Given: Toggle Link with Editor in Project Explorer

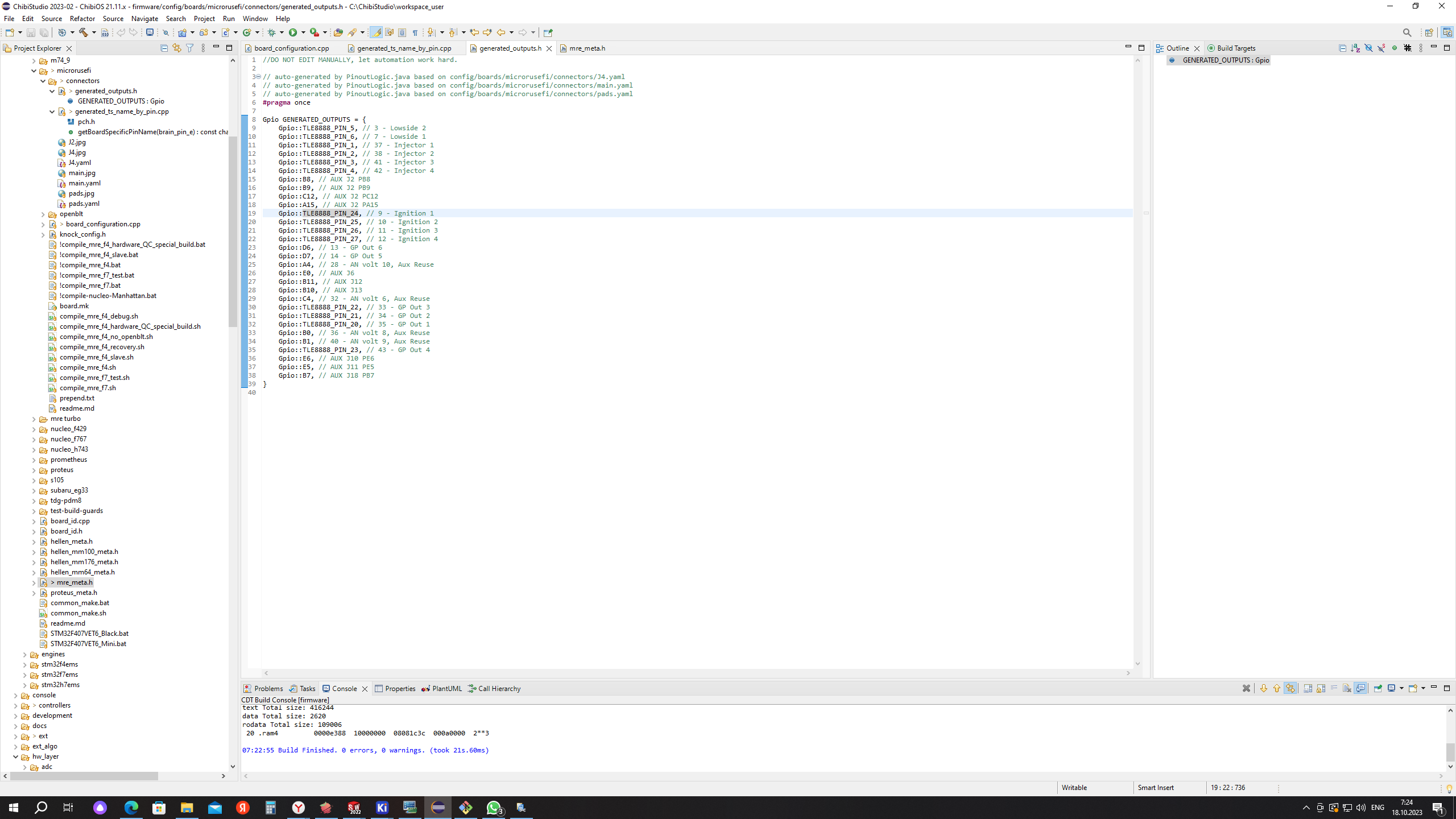Looking at the screenshot, I should 176,48.
